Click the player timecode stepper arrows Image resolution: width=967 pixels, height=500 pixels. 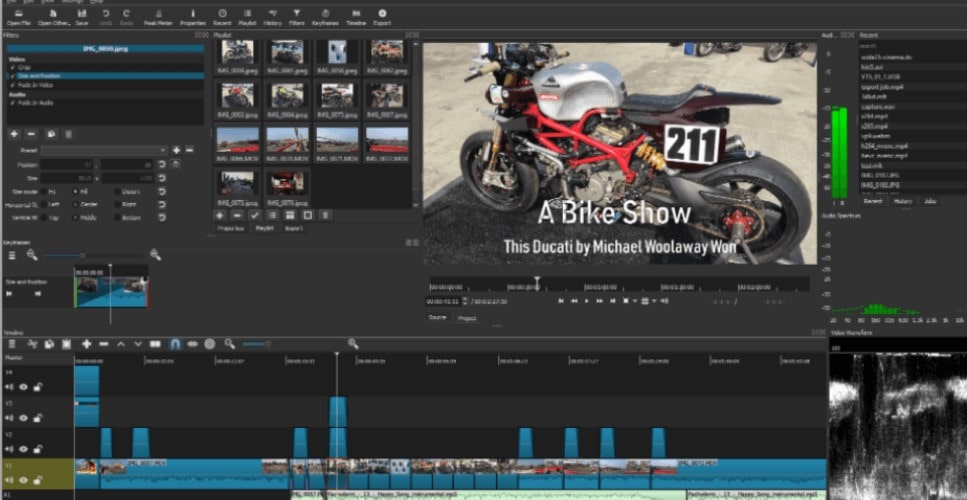[x=465, y=301]
